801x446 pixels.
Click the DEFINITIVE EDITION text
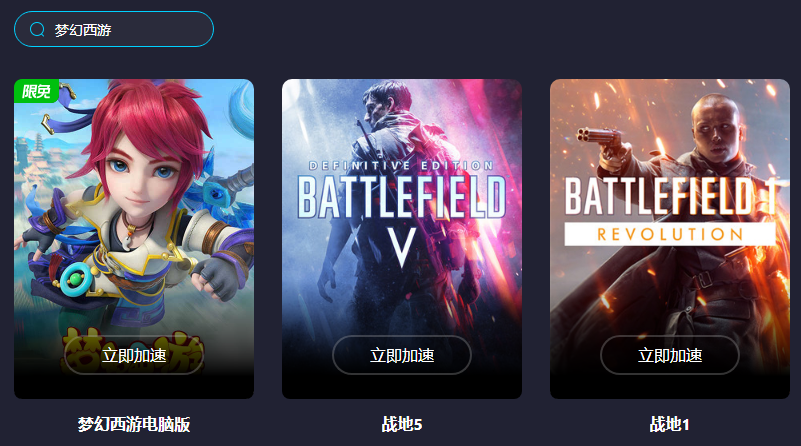tap(402, 166)
